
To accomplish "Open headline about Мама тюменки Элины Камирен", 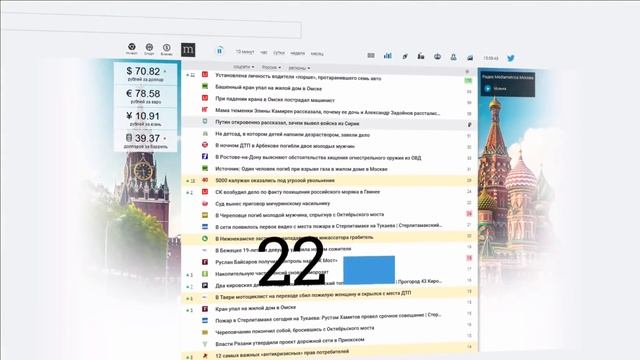I will click(x=327, y=111).
